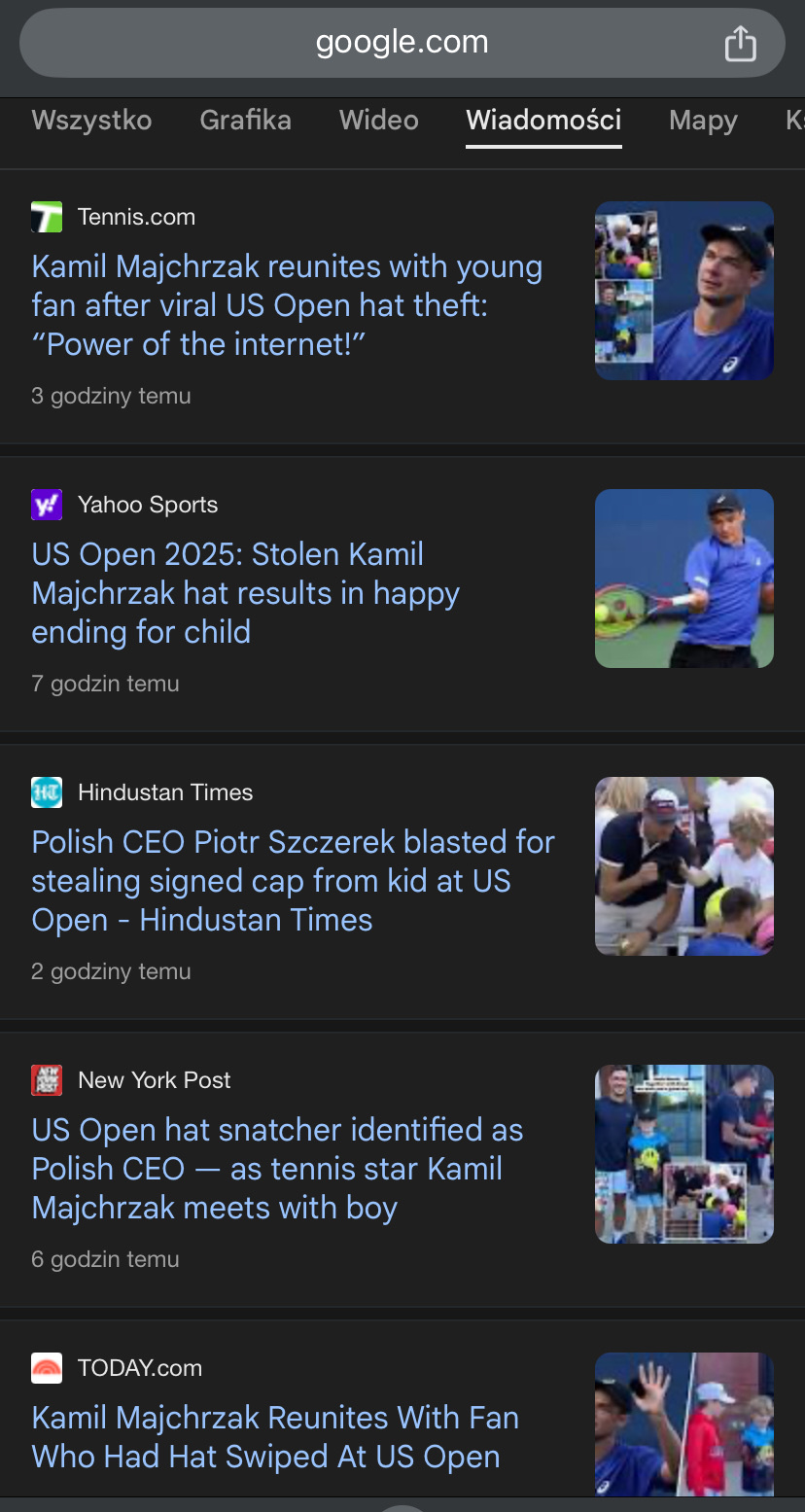Open 'US Open hat snatcher identified' headline
The image size is (805, 1512).
(277, 1169)
